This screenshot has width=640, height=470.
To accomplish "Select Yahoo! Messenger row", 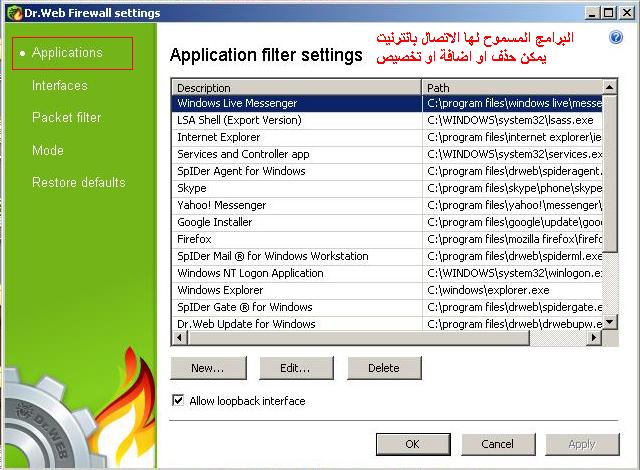I will coord(387,205).
